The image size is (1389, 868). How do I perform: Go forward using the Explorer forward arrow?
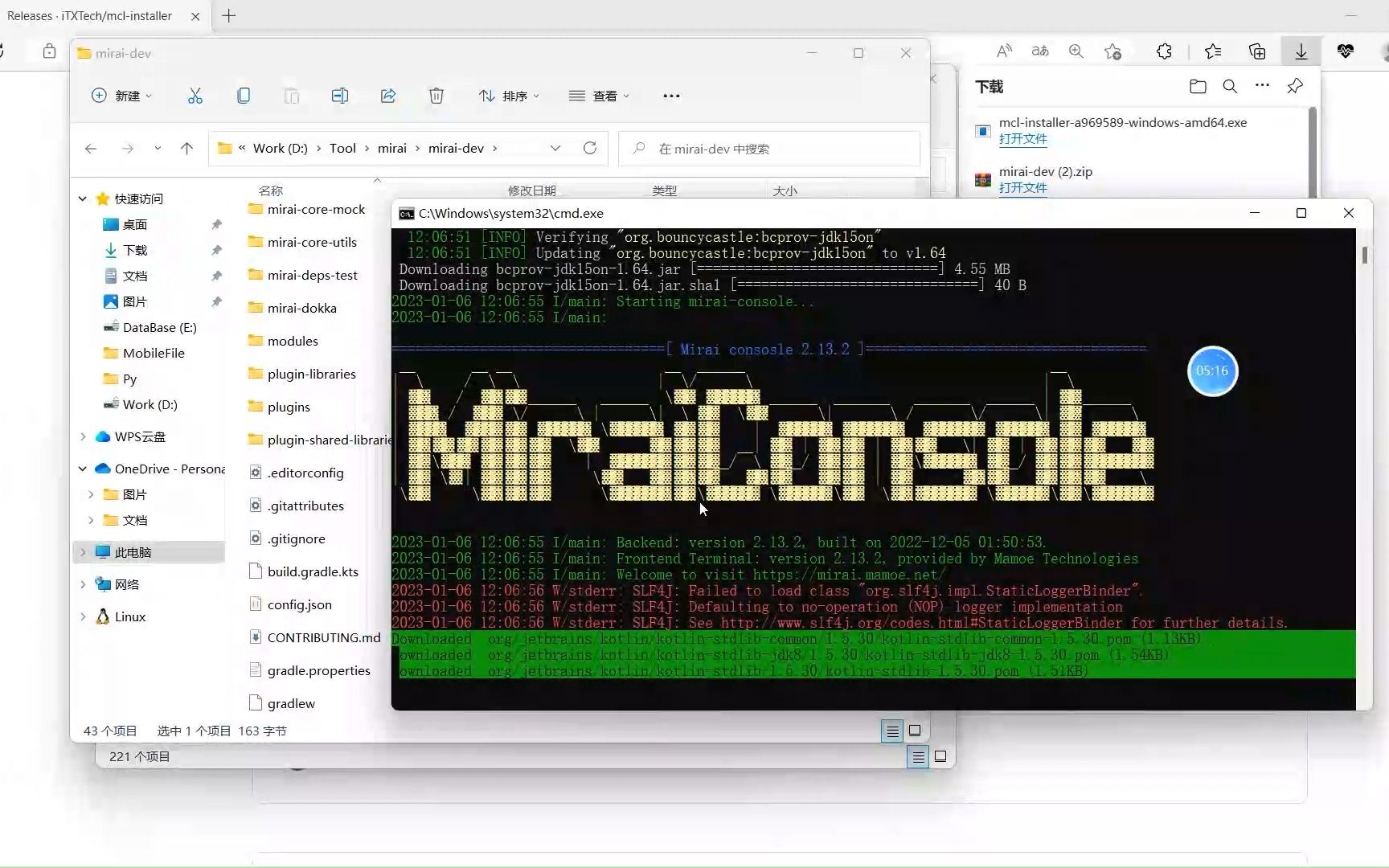coord(127,149)
